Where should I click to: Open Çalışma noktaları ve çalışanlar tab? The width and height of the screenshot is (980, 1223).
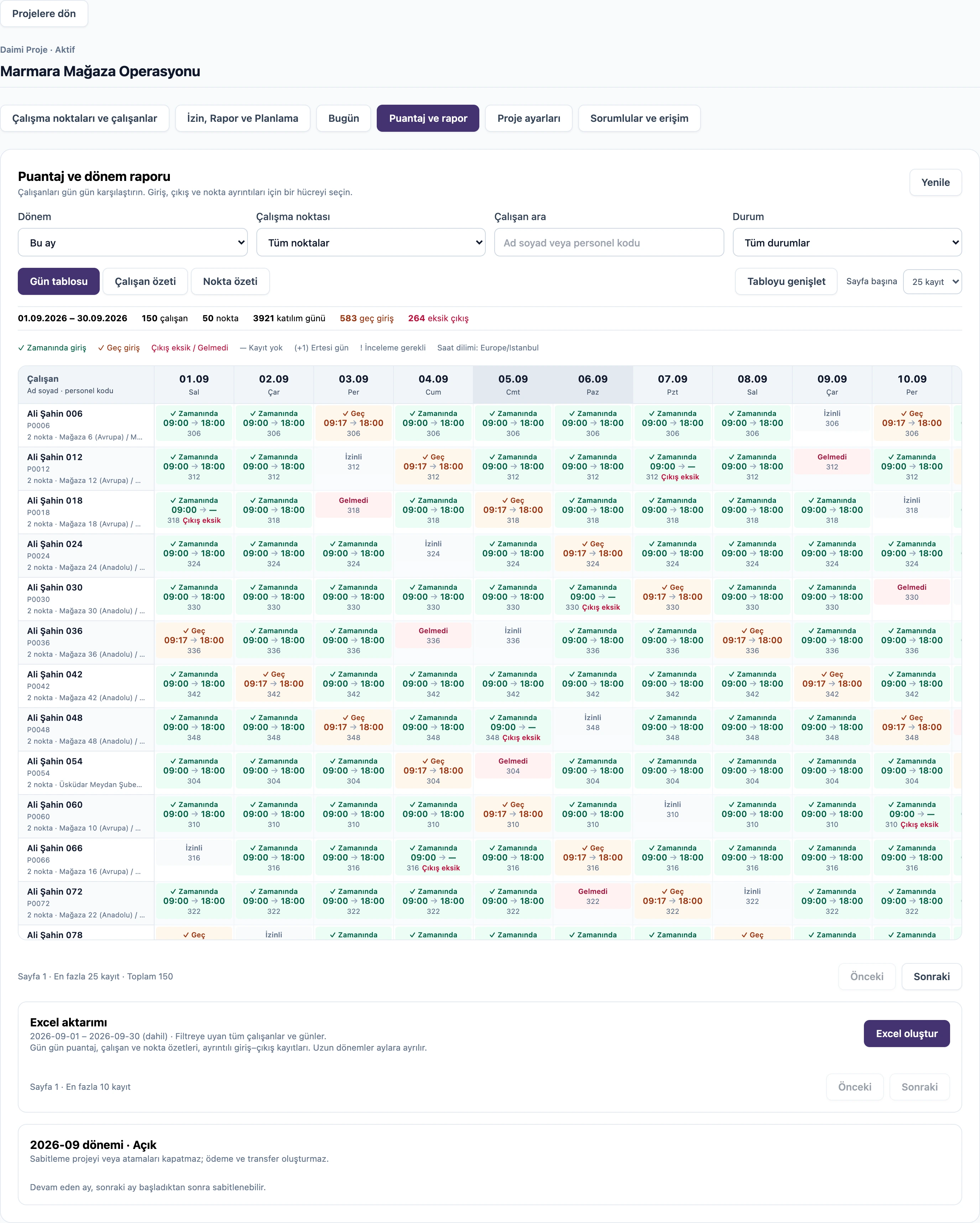[84, 118]
